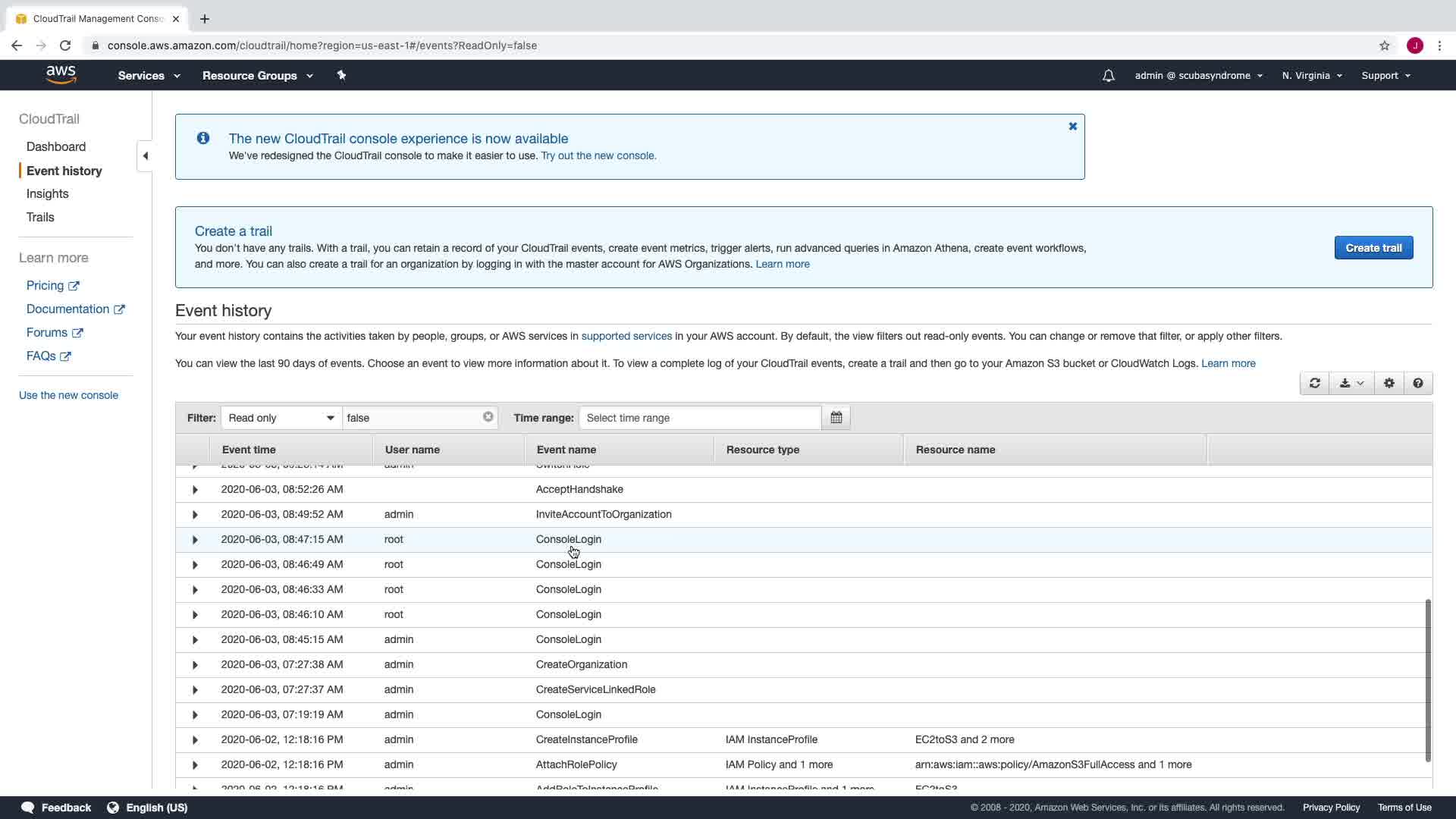Dismiss the new console info banner
This screenshot has width=1456, height=819.
(1072, 127)
